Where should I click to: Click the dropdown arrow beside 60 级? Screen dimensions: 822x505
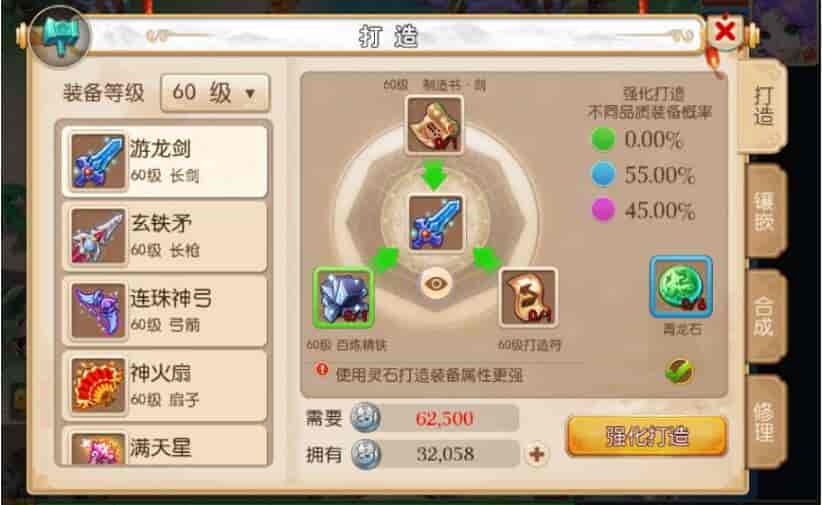coord(250,93)
